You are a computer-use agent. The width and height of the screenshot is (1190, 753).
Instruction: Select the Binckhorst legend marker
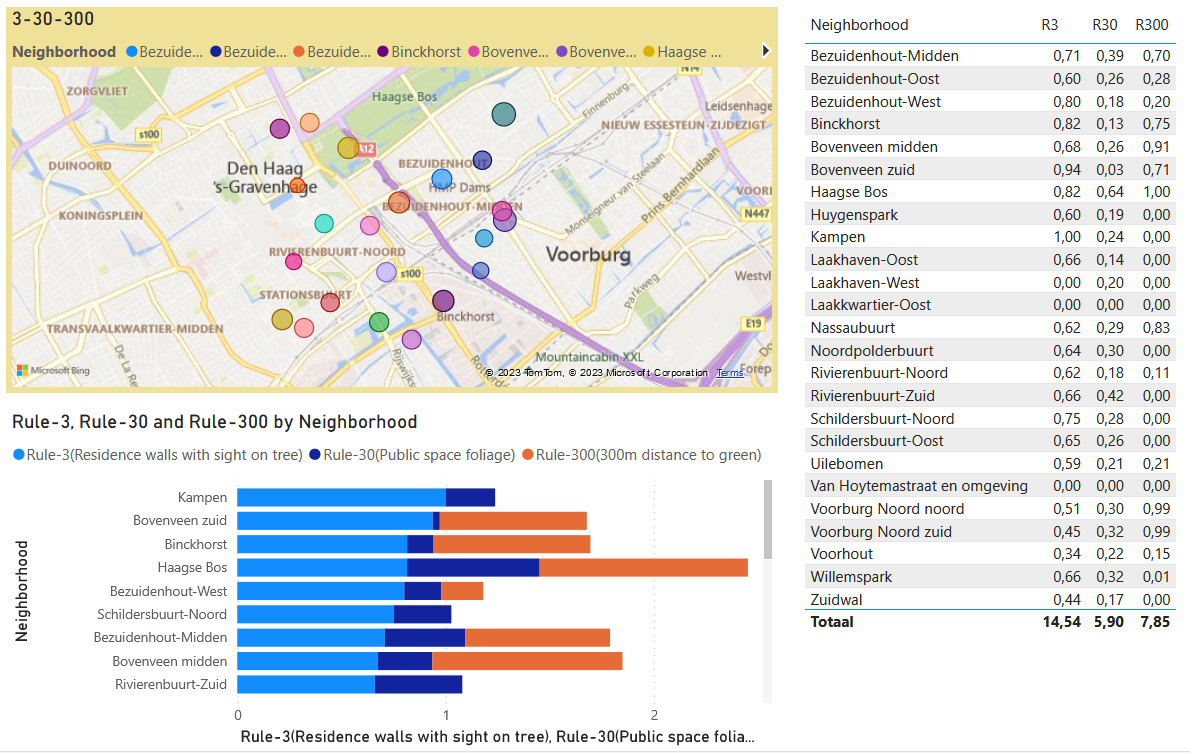(x=382, y=52)
